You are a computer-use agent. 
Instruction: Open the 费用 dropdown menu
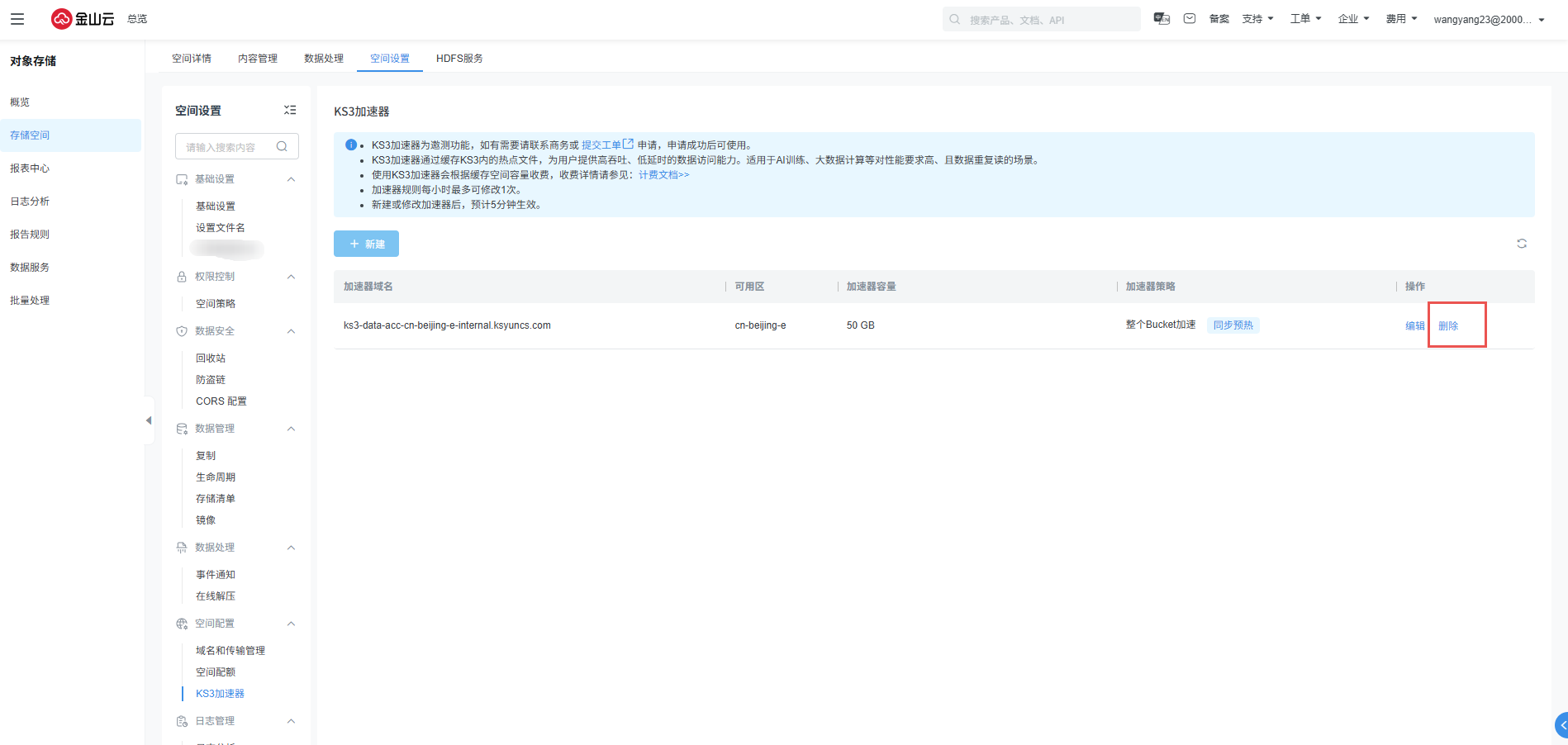[1401, 19]
